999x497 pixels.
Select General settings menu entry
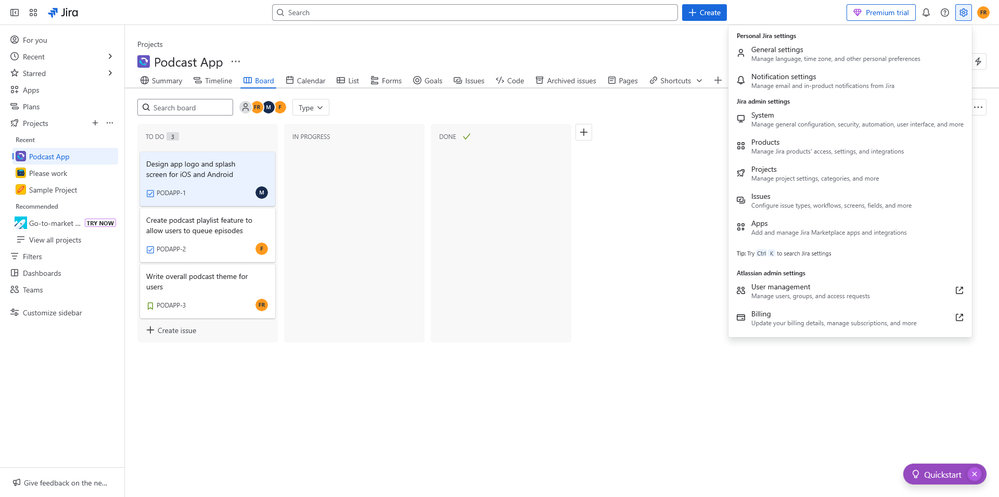click(x=777, y=50)
